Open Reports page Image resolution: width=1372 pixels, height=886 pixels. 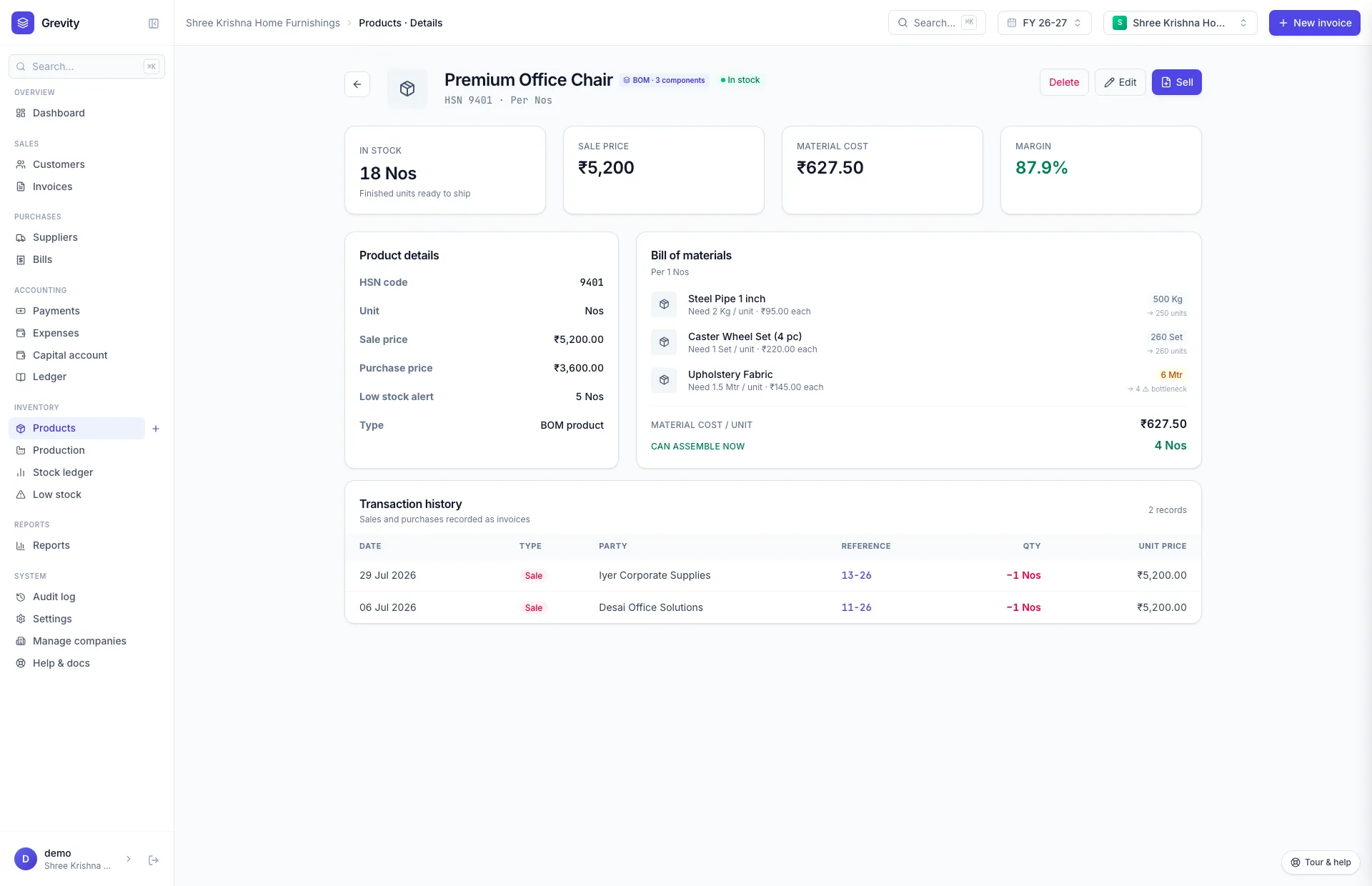pos(86,545)
